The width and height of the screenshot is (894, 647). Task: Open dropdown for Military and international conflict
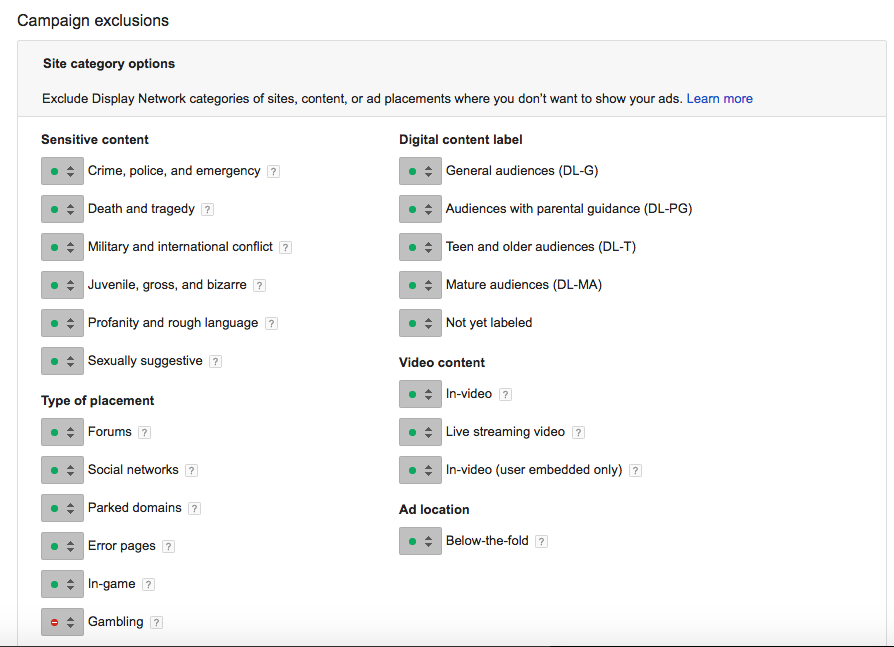tap(62, 247)
